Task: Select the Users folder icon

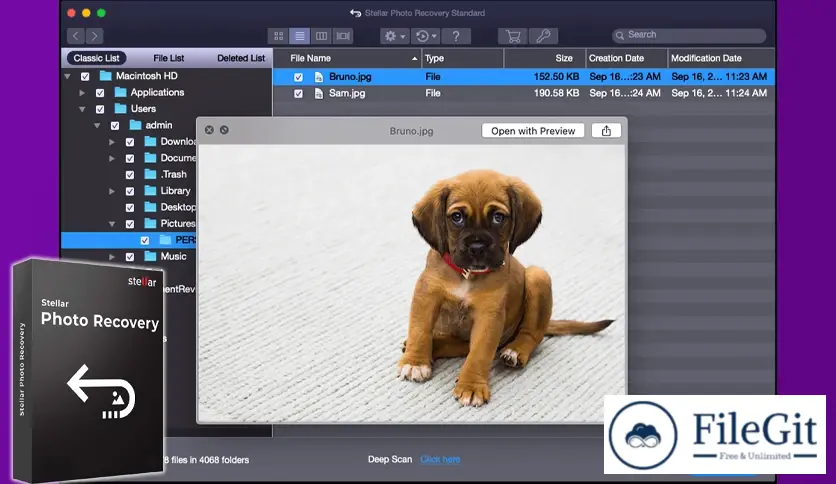Action: pyautogui.click(x=120, y=109)
